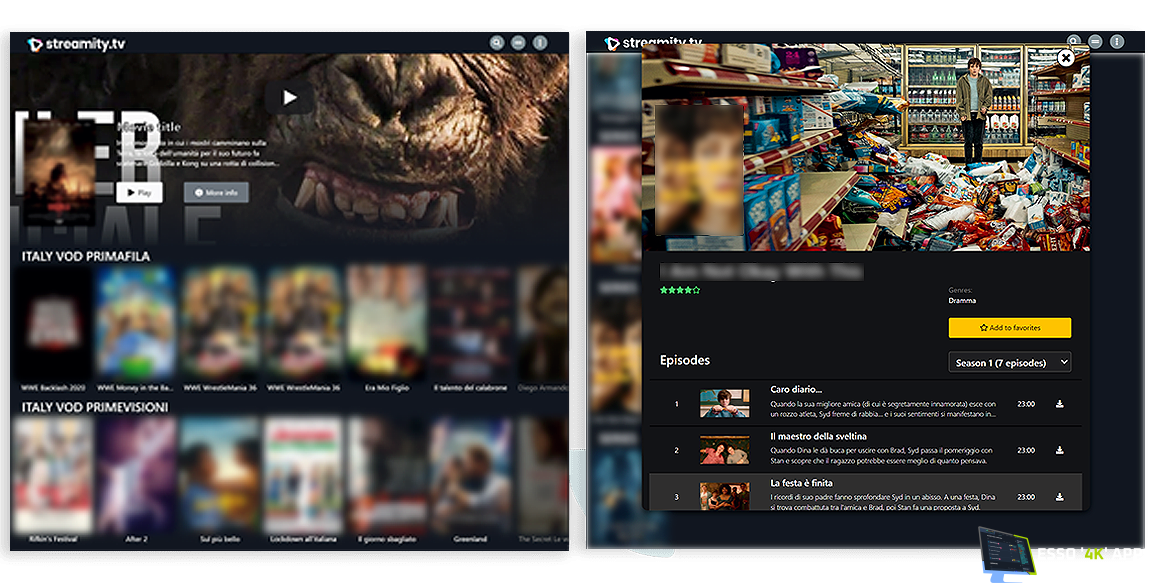This screenshot has width=1152, height=583.
Task: Expand the Season 1 (7 episodes) dropdown
Action: tap(1009, 362)
